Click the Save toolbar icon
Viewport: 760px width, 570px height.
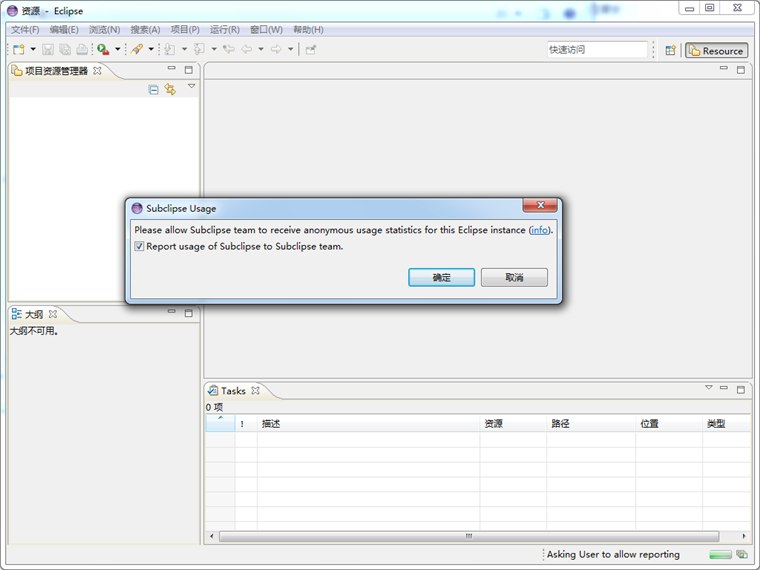48,49
